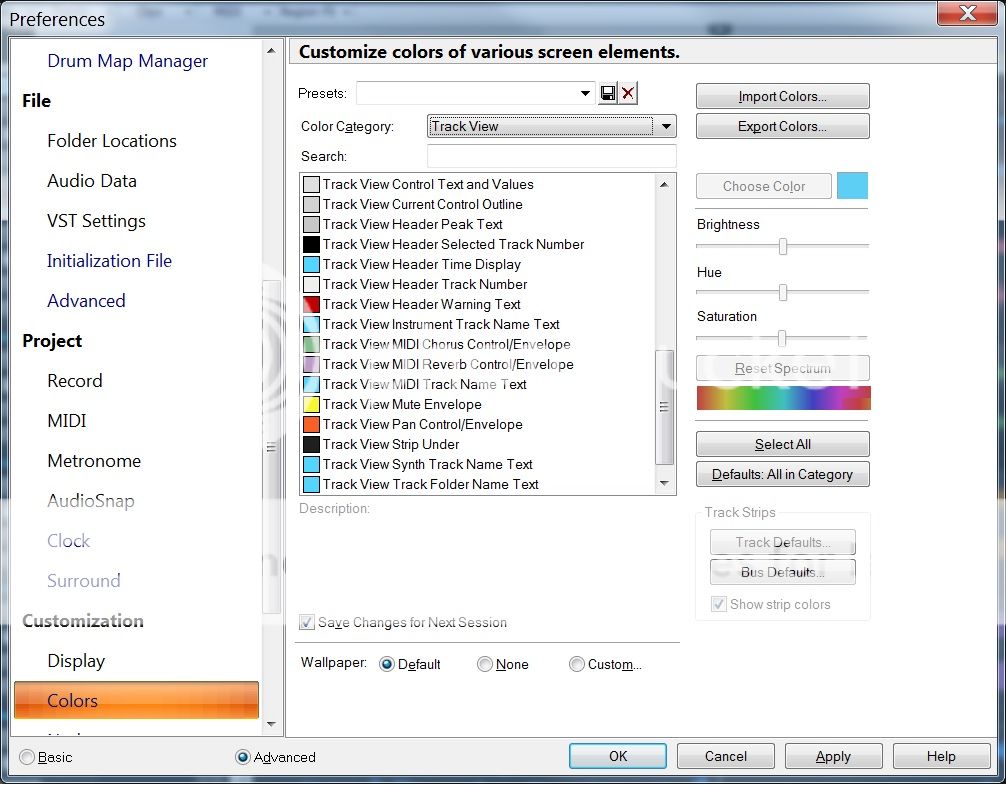
Task: Click in the Search input field
Action: tap(551, 156)
